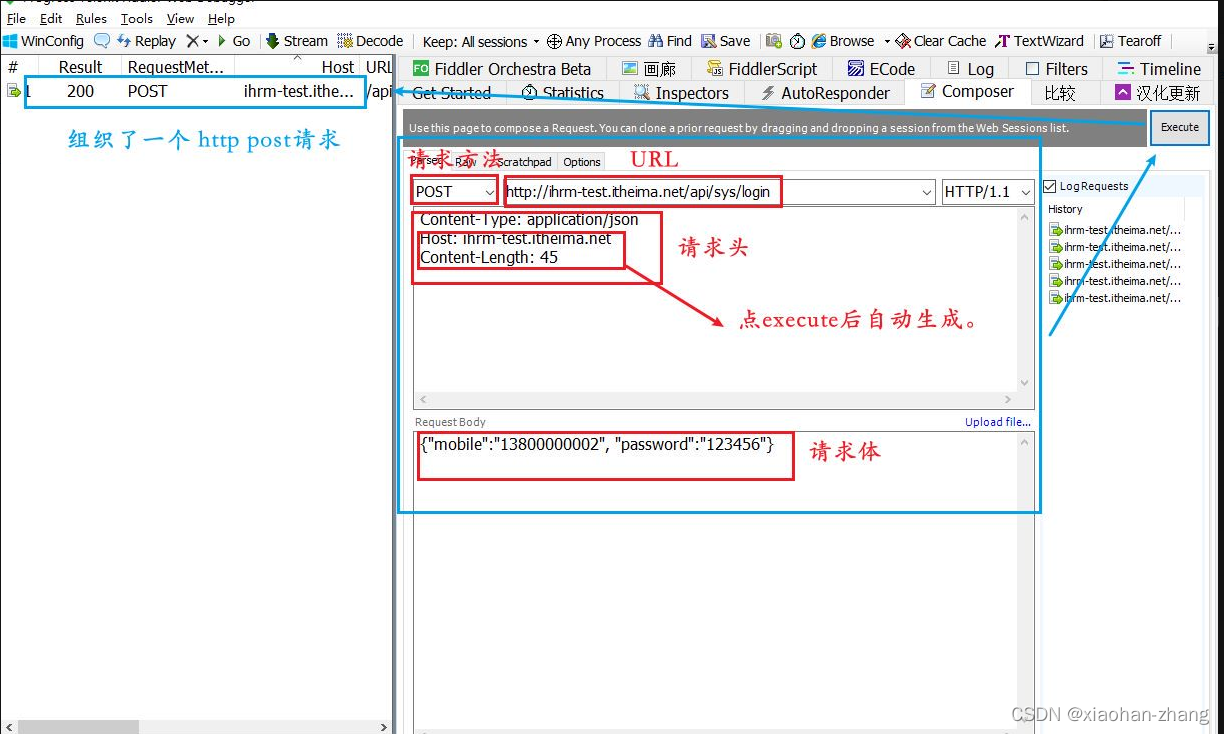
Task: Open WinConfig from the toolbar
Action: (44, 41)
